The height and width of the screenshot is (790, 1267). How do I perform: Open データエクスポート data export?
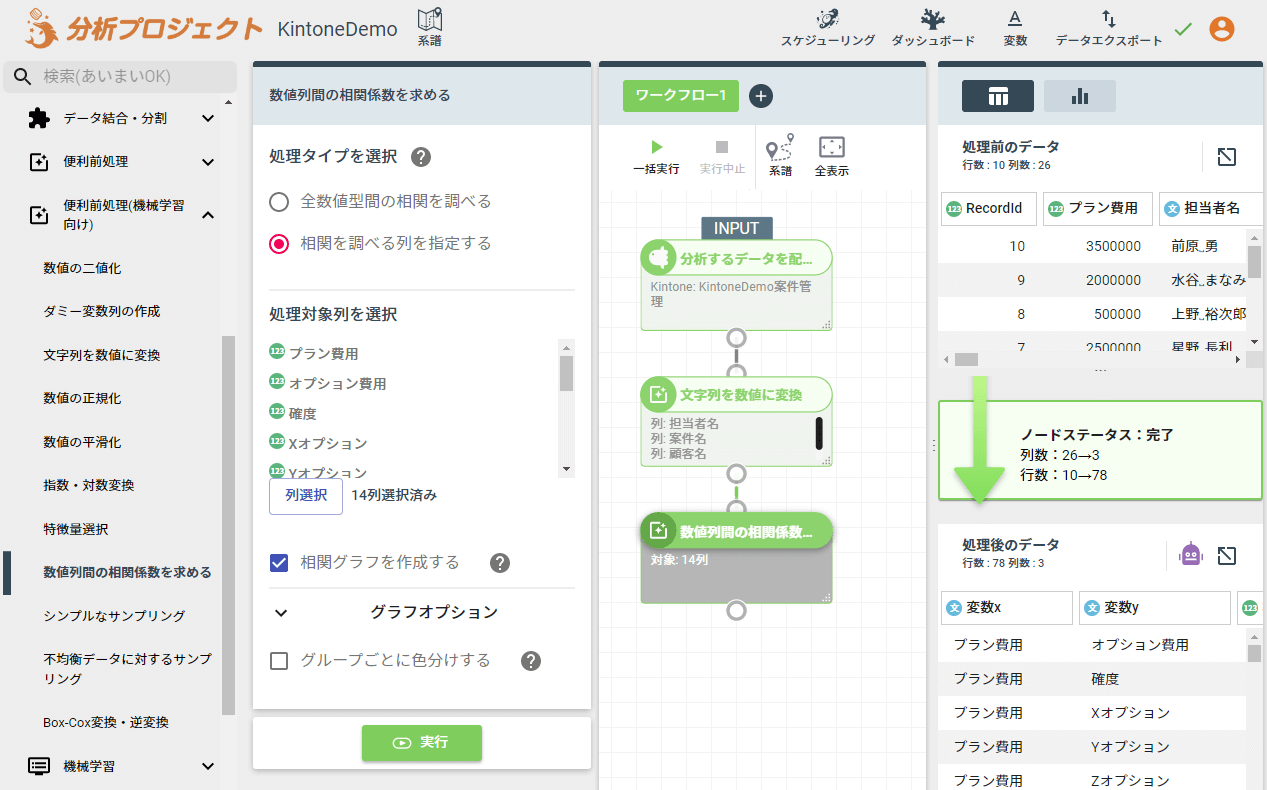pyautogui.click(x=1108, y=19)
